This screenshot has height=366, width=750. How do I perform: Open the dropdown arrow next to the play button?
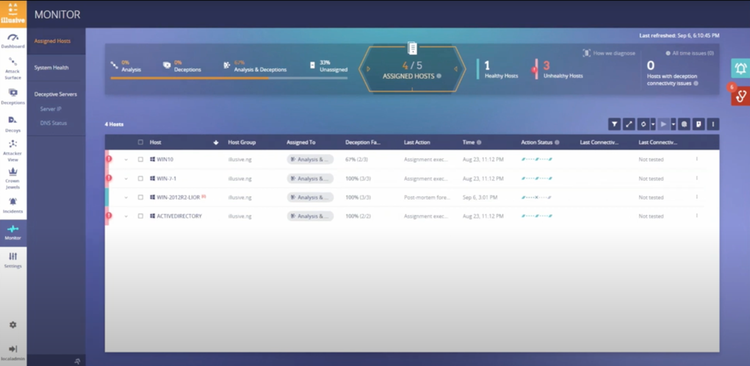pos(673,124)
